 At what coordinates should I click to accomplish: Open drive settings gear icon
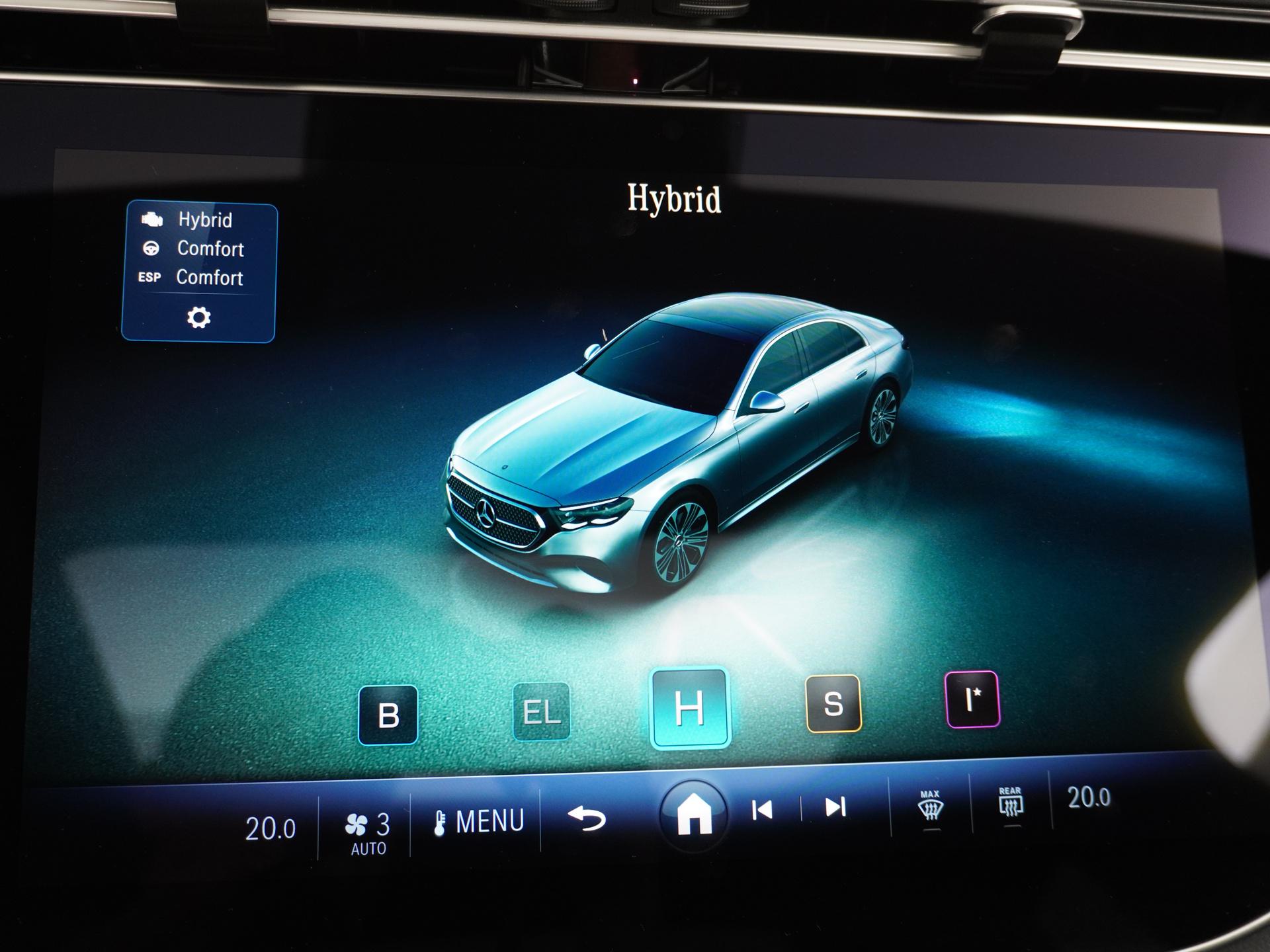click(198, 318)
